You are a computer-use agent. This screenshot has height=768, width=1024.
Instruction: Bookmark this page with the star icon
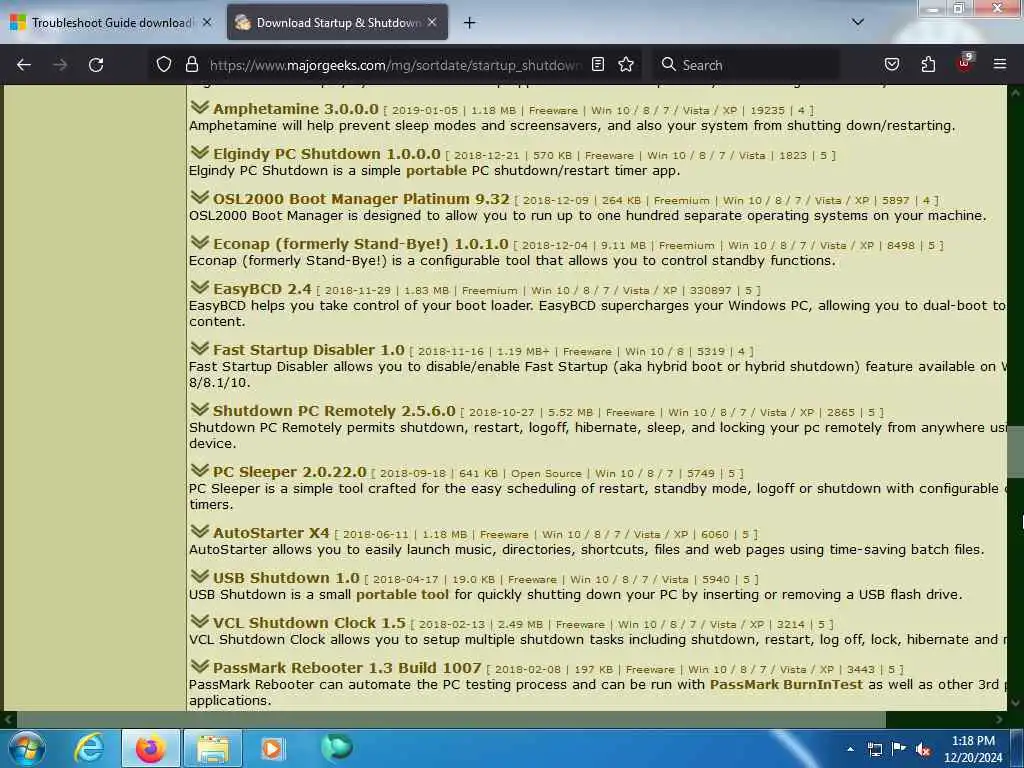(626, 65)
